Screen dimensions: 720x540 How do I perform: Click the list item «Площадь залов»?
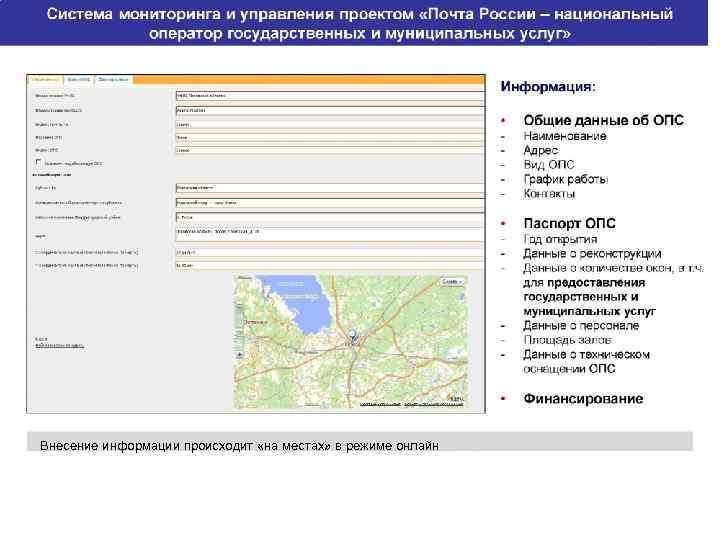click(567, 340)
